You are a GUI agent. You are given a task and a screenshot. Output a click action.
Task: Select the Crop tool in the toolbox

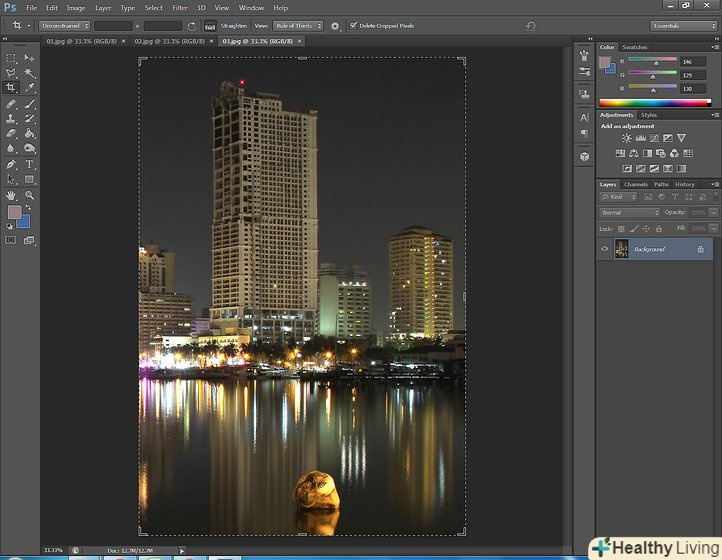click(11, 88)
